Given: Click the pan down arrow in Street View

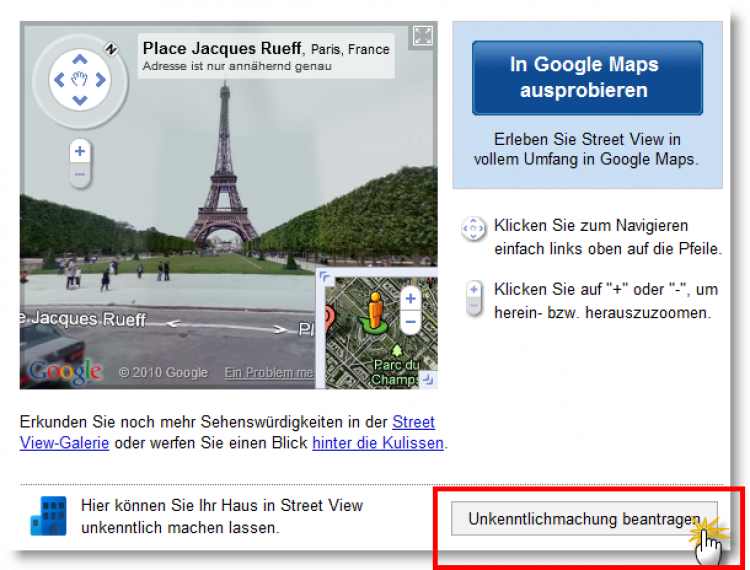Looking at the screenshot, I should 80,99.
